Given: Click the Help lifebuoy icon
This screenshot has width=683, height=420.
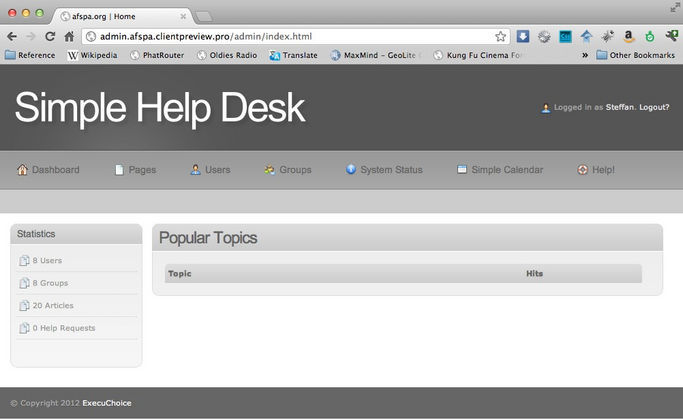Looking at the screenshot, I should coord(582,170).
